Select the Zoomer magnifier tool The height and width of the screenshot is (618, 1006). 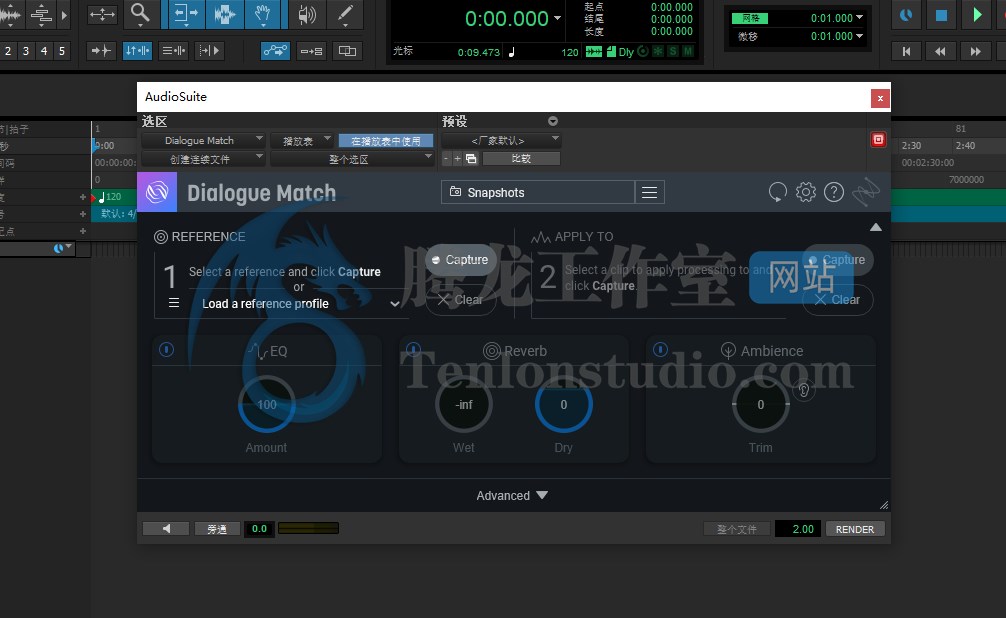tap(140, 13)
